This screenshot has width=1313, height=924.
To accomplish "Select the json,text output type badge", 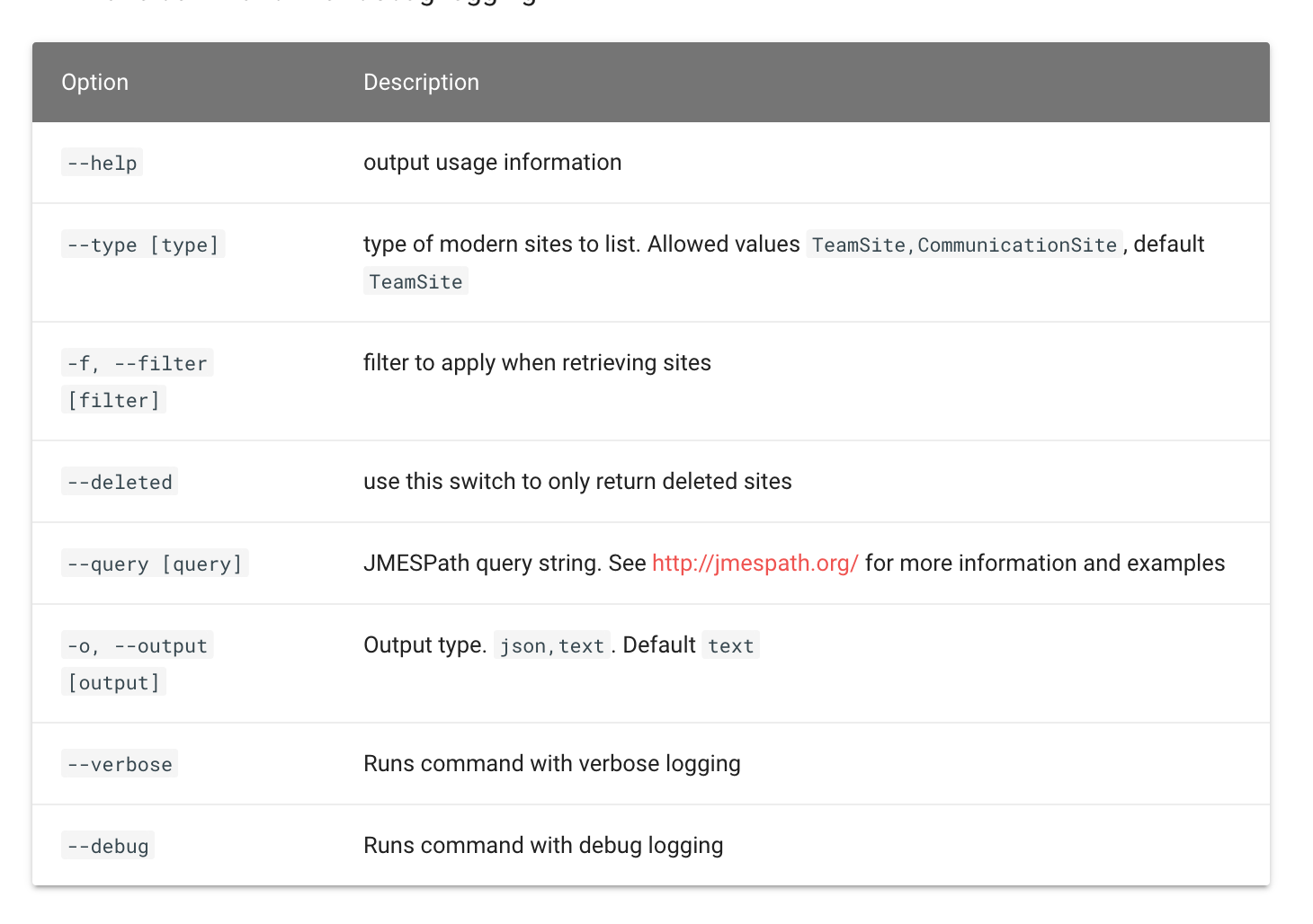I will pyautogui.click(x=551, y=644).
